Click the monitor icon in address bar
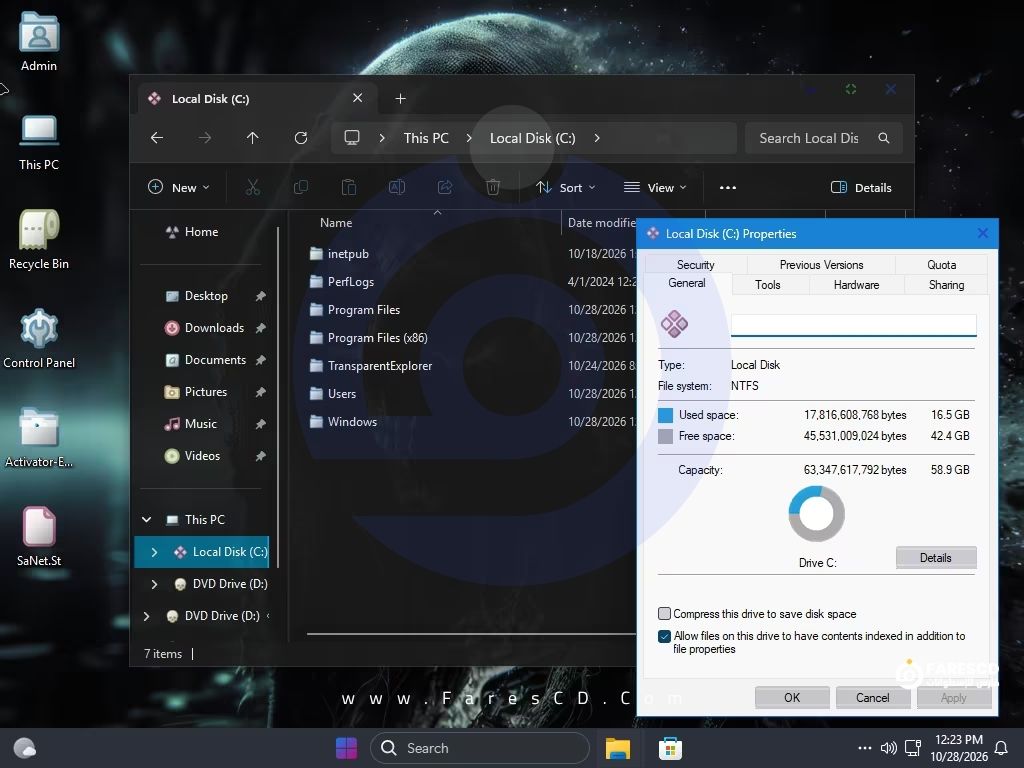Screen dimensions: 1024x768 point(352,138)
